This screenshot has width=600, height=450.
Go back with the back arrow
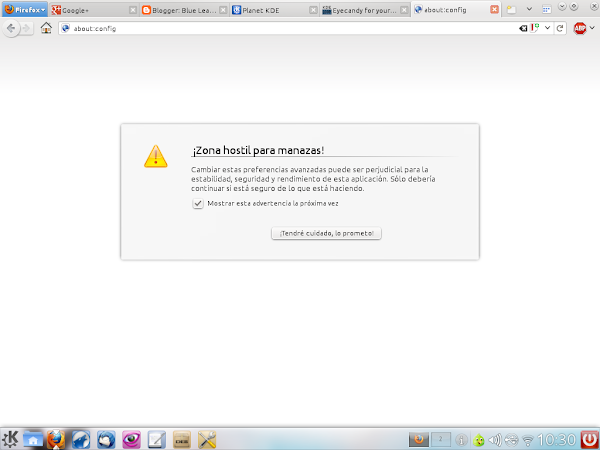[11, 28]
